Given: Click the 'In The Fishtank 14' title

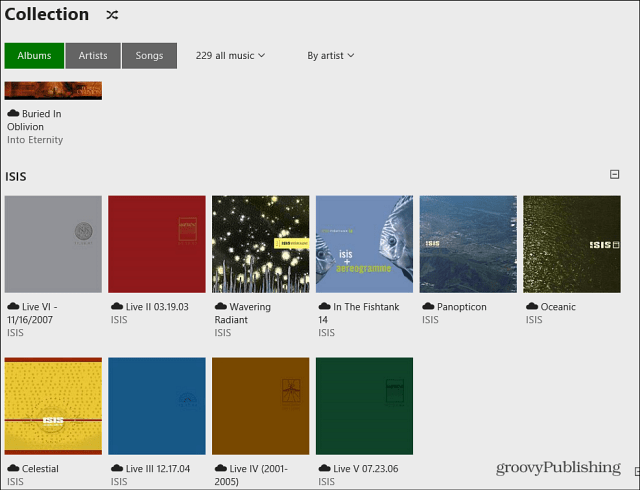Looking at the screenshot, I should coord(359,313).
